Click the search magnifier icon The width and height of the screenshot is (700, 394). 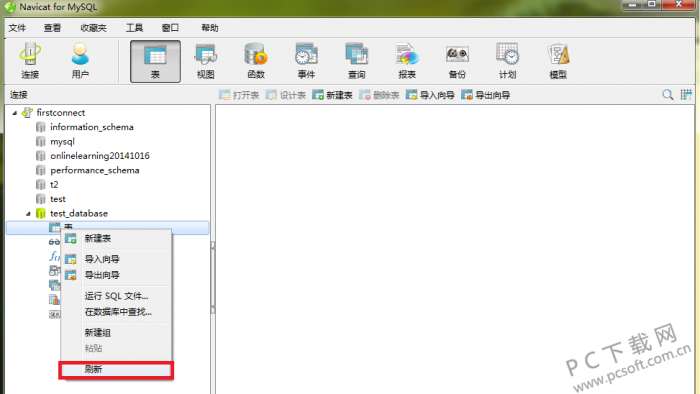[668, 95]
